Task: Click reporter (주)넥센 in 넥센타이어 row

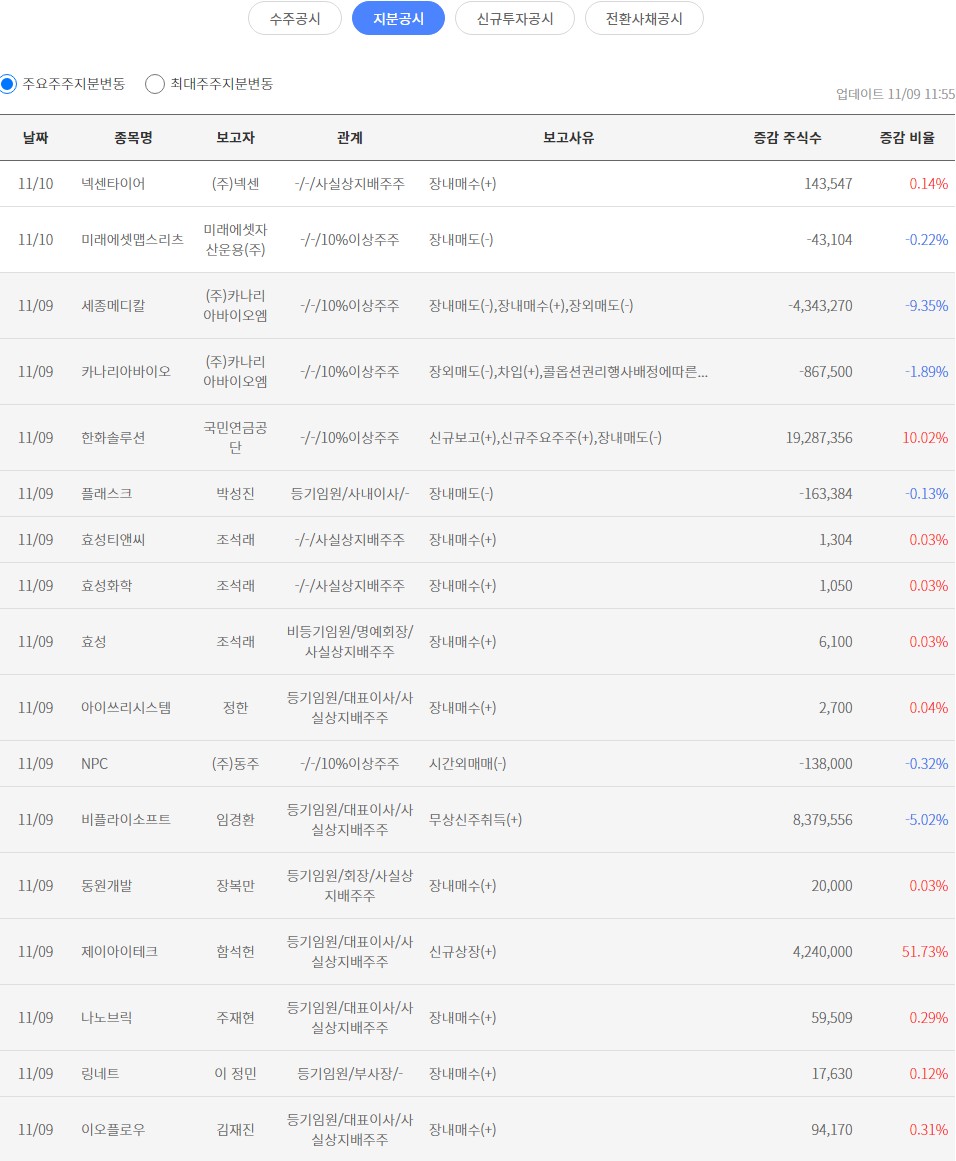Action: (x=235, y=184)
